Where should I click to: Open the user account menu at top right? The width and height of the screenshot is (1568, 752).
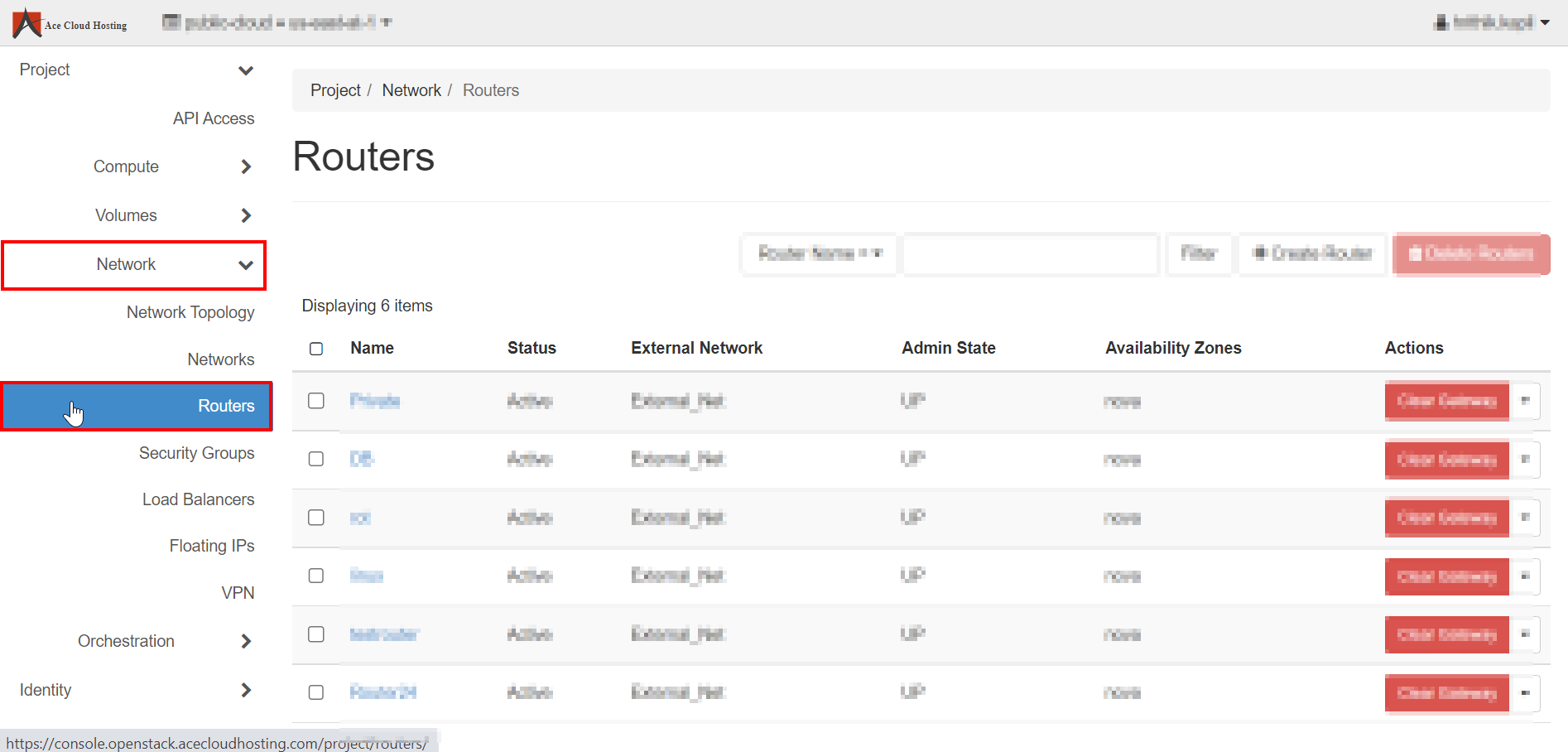coord(1491,22)
